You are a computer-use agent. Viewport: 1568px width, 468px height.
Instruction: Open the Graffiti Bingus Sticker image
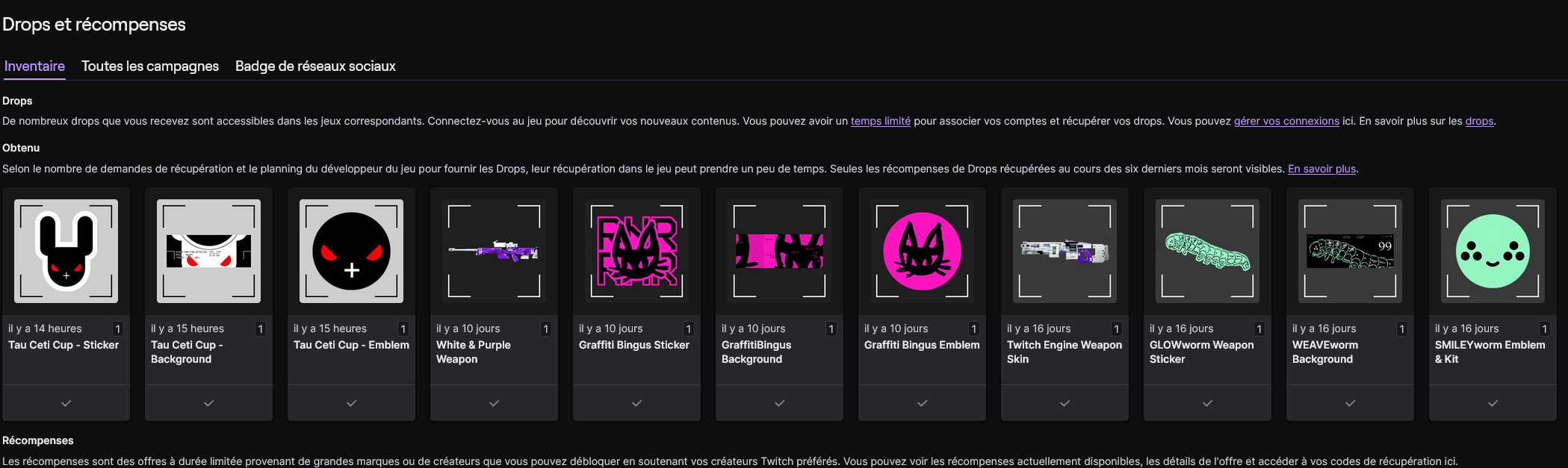(x=636, y=251)
